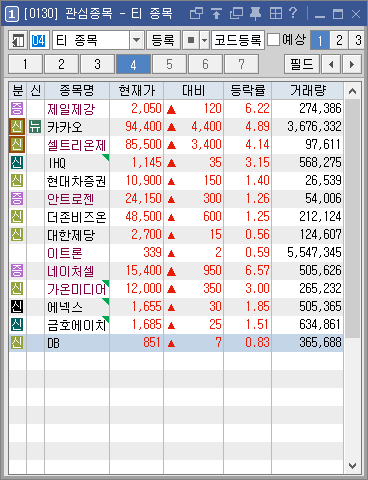Sort by the 현재가 column header
The height and width of the screenshot is (480, 368).
tap(137, 91)
